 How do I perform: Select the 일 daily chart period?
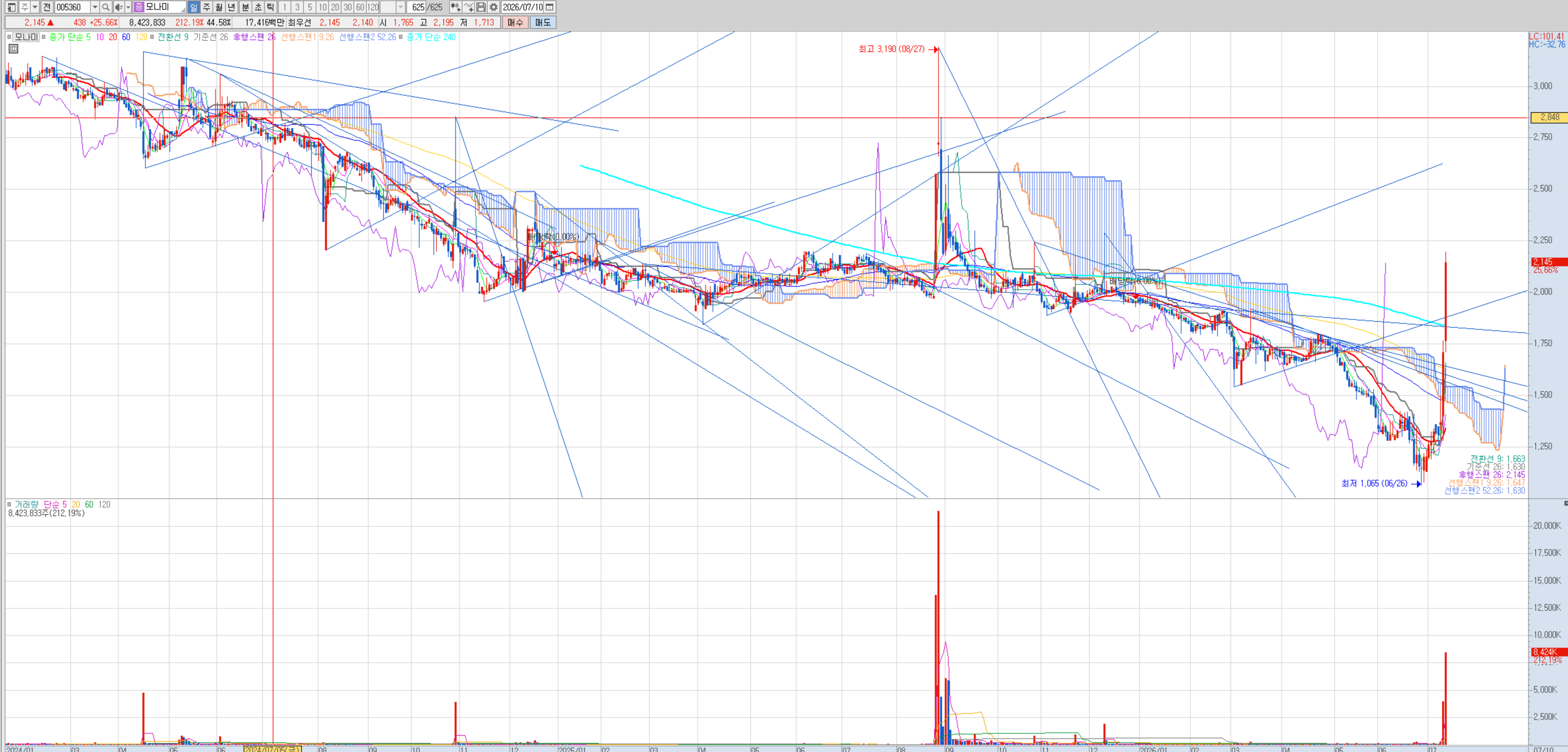(x=194, y=7)
